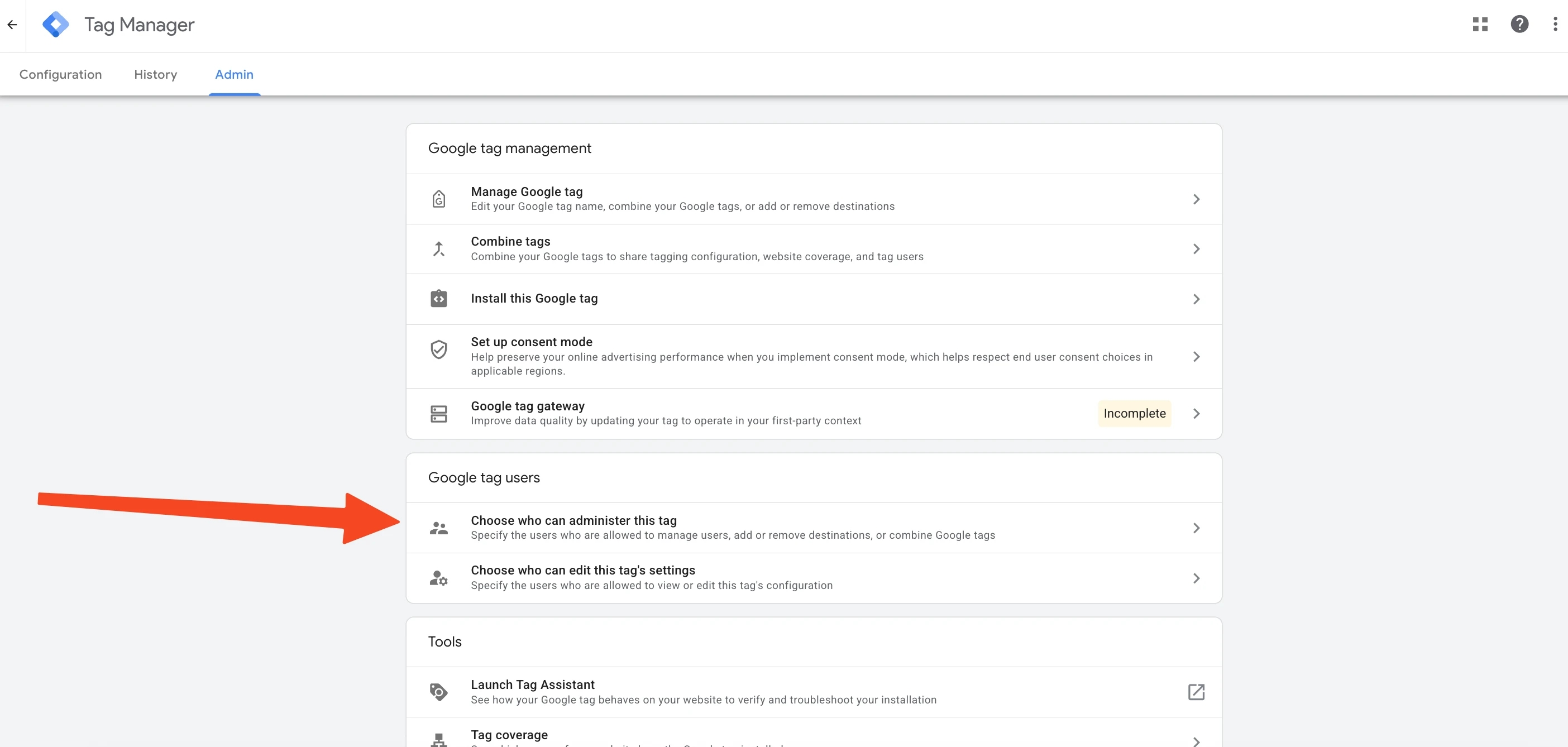This screenshot has width=1568, height=747.
Task: Expand Combine tags chevron
Action: coord(1196,249)
